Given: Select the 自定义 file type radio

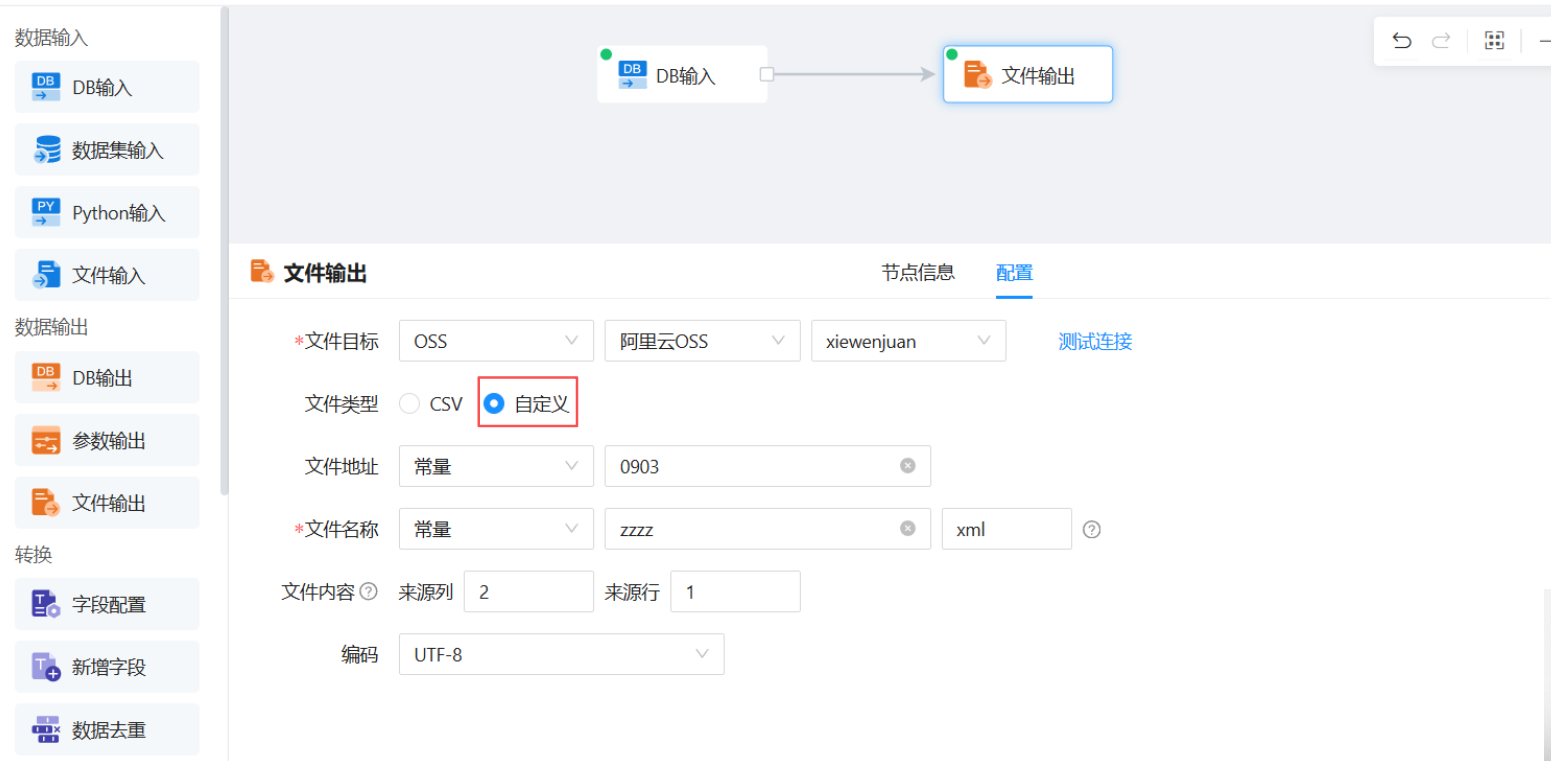Looking at the screenshot, I should 494,404.
